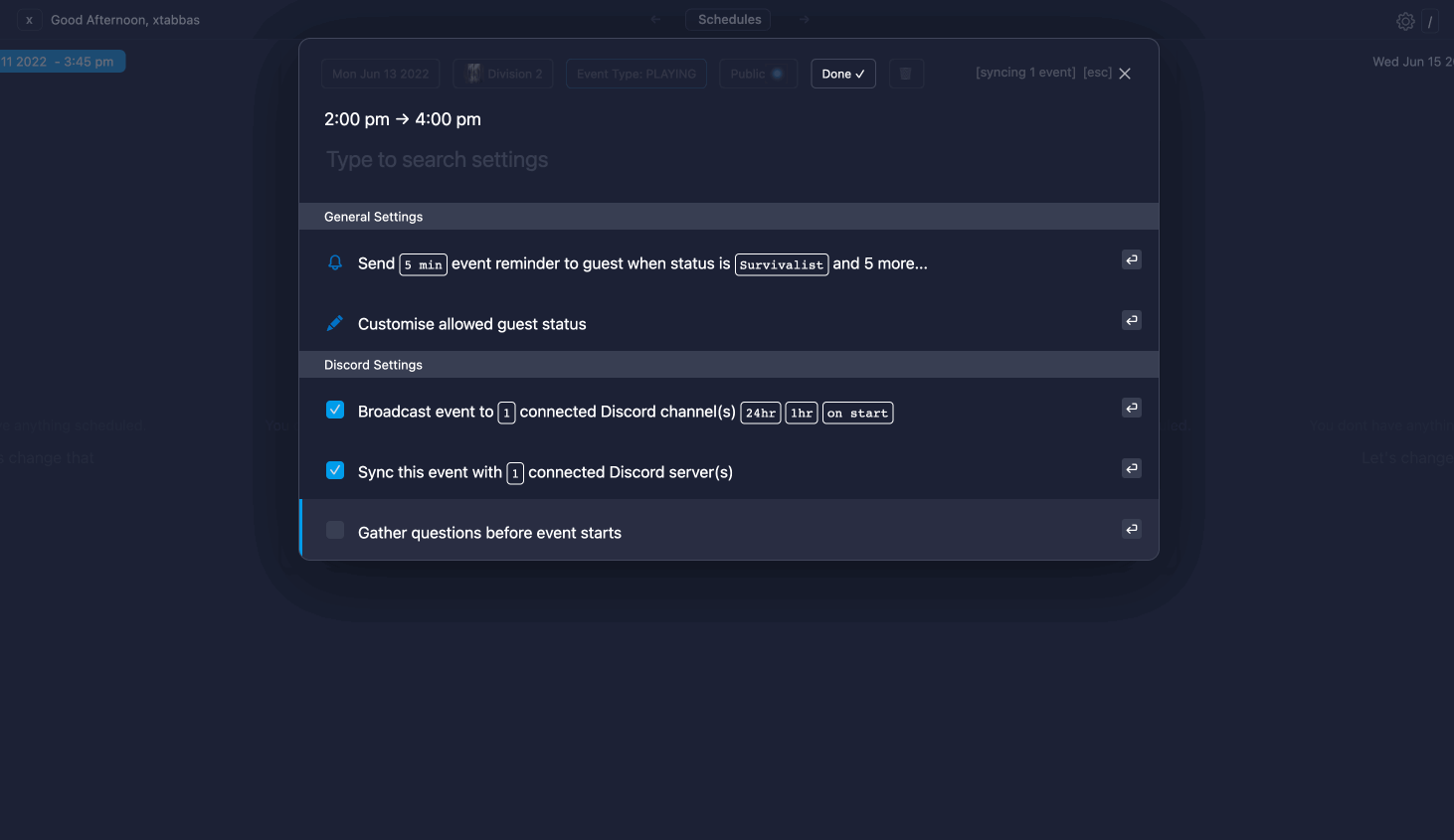
Task: Click the connected Discord server count badge
Action: click(x=515, y=473)
